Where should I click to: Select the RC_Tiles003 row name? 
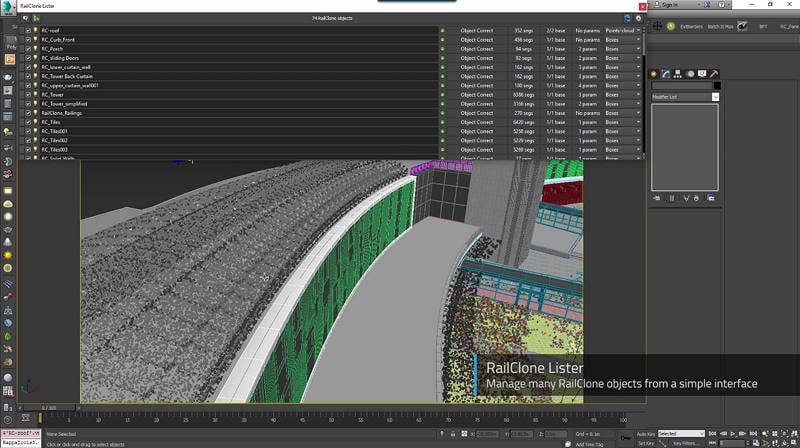pyautogui.click(x=55, y=150)
